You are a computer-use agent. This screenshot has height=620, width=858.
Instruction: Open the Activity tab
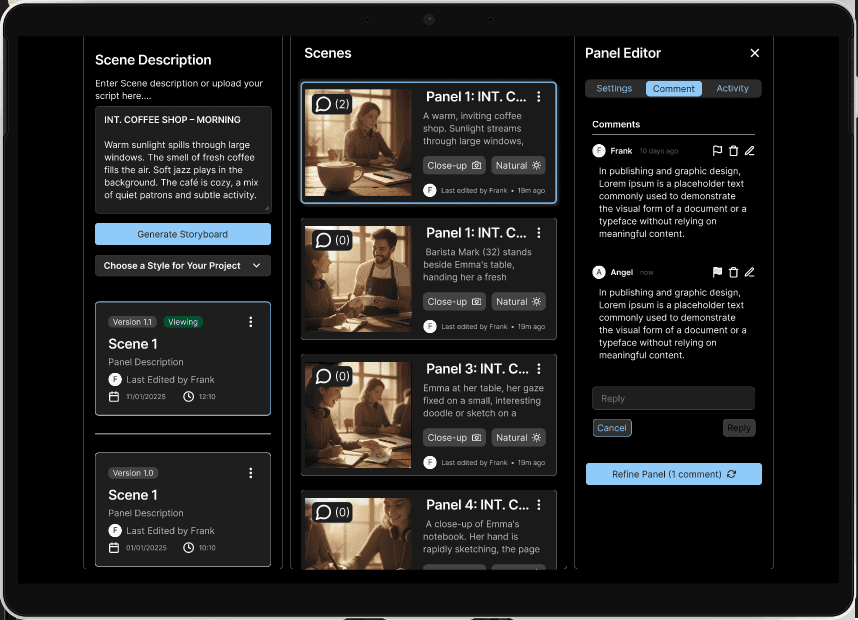pyautogui.click(x=732, y=89)
